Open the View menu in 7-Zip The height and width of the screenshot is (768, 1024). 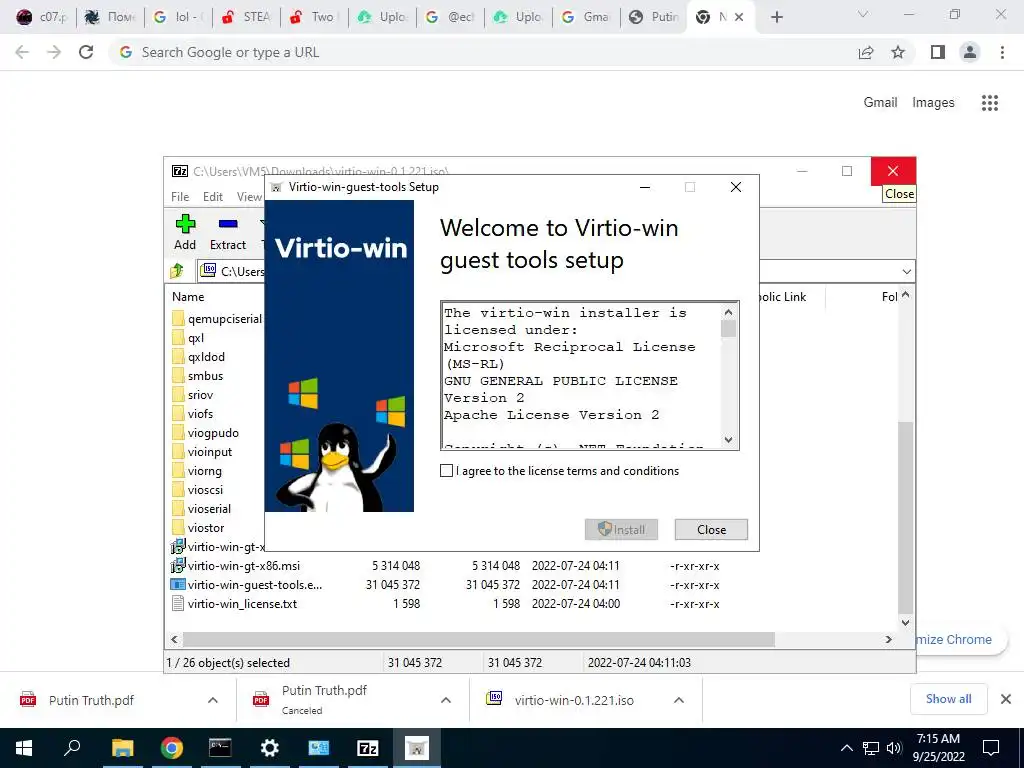pyautogui.click(x=249, y=197)
